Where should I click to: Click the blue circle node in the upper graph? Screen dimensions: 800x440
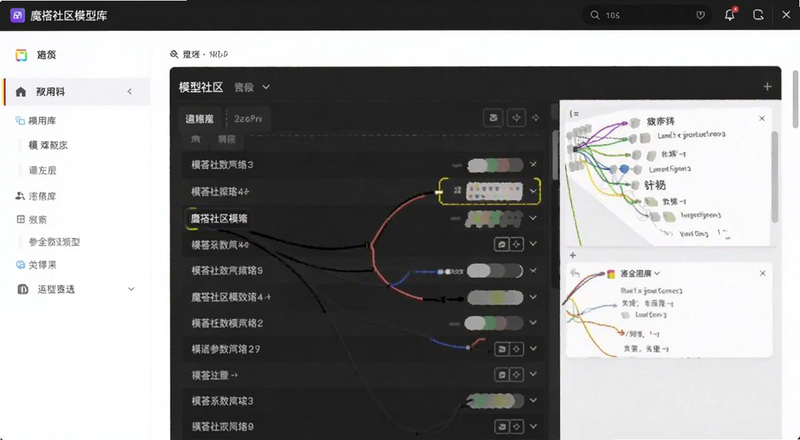click(624, 169)
